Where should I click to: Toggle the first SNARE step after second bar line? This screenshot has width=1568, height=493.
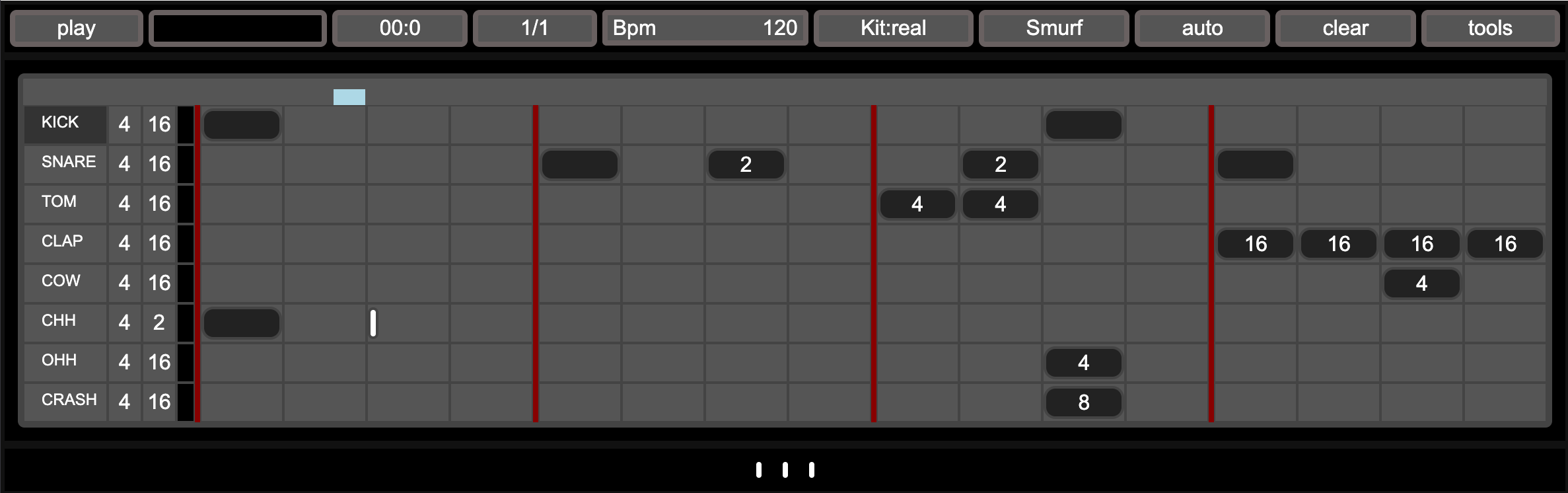(x=579, y=165)
